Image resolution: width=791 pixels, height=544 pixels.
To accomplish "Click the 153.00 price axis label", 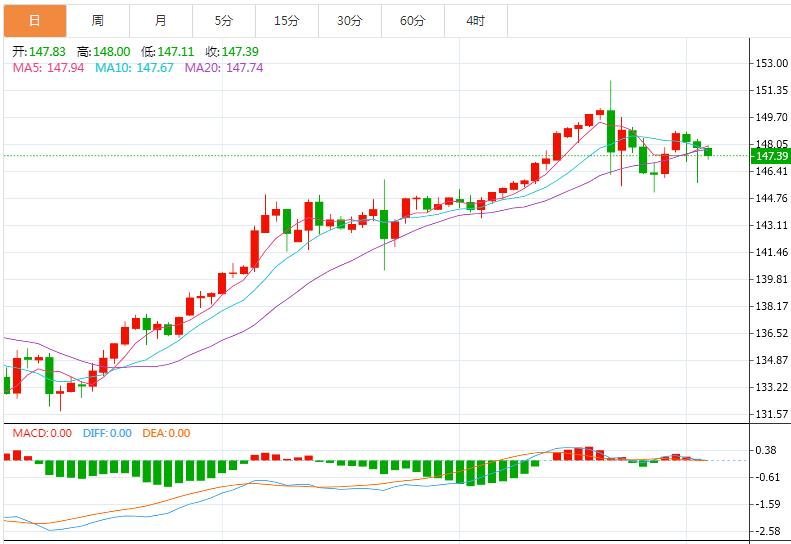I will click(771, 63).
